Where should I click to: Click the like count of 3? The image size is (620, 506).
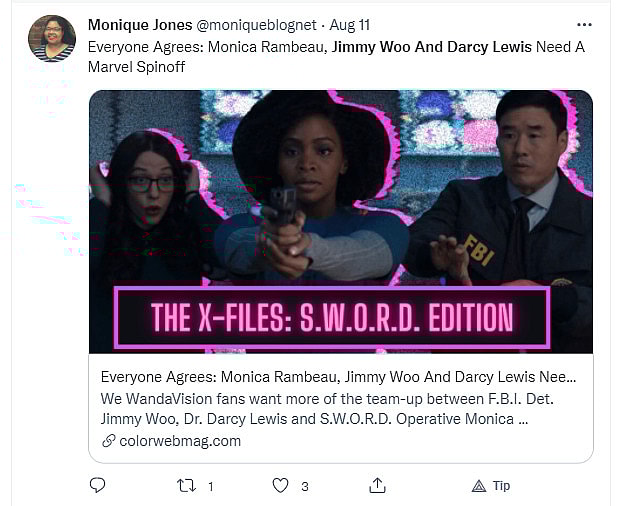[305, 487]
